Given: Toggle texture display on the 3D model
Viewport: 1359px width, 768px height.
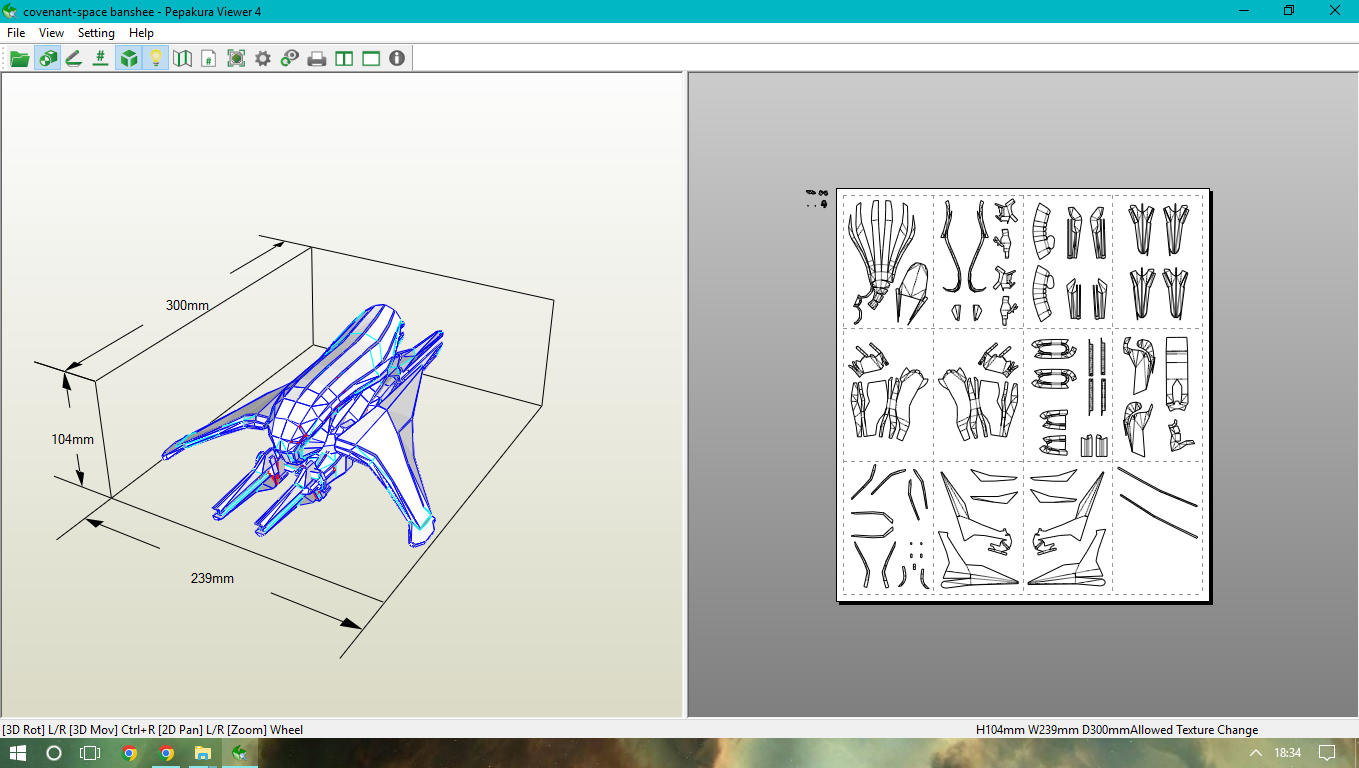Looking at the screenshot, I should click(47, 58).
